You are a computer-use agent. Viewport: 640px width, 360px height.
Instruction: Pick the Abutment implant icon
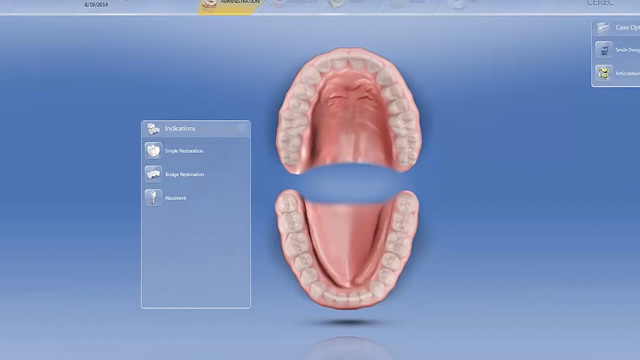coord(153,198)
